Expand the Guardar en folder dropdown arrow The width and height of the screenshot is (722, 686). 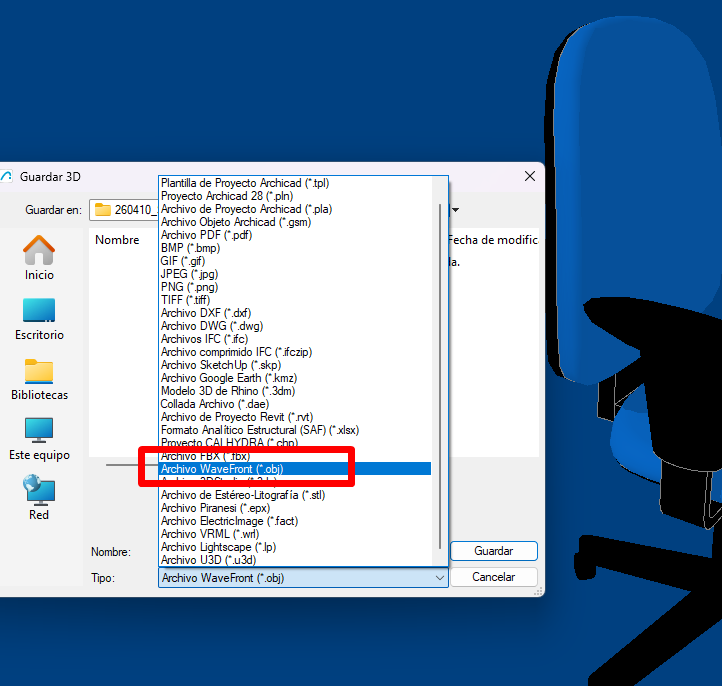click(x=455, y=210)
